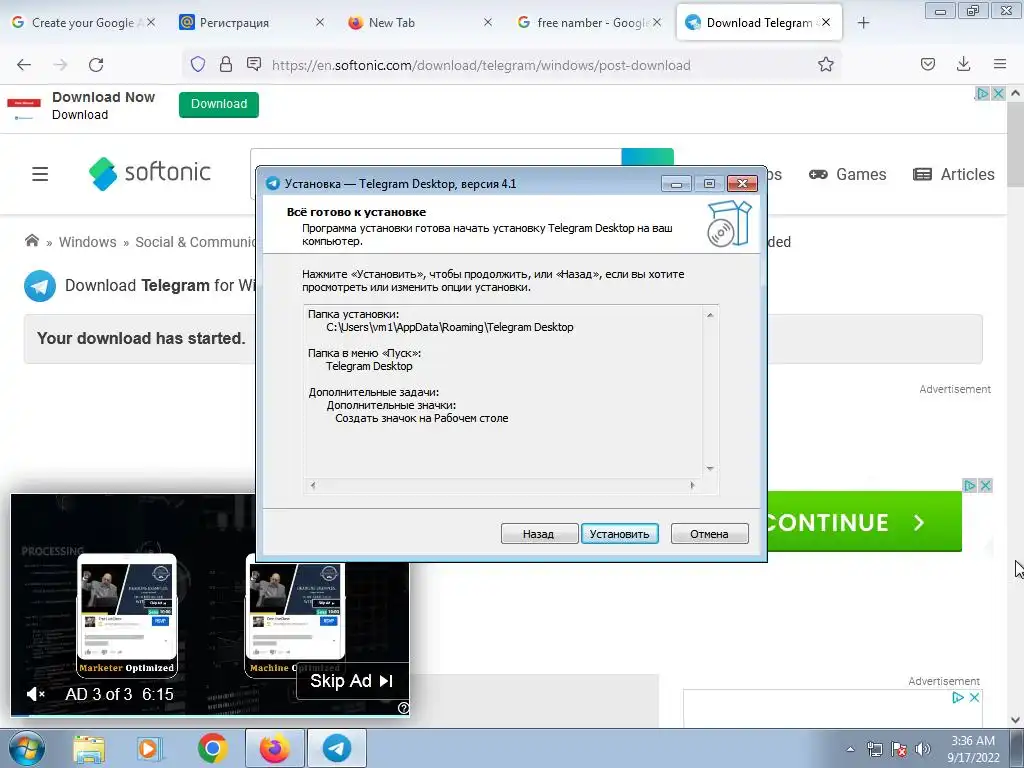Click the Softonic logo
Image resolution: width=1024 pixels, height=768 pixels.
pos(150,173)
